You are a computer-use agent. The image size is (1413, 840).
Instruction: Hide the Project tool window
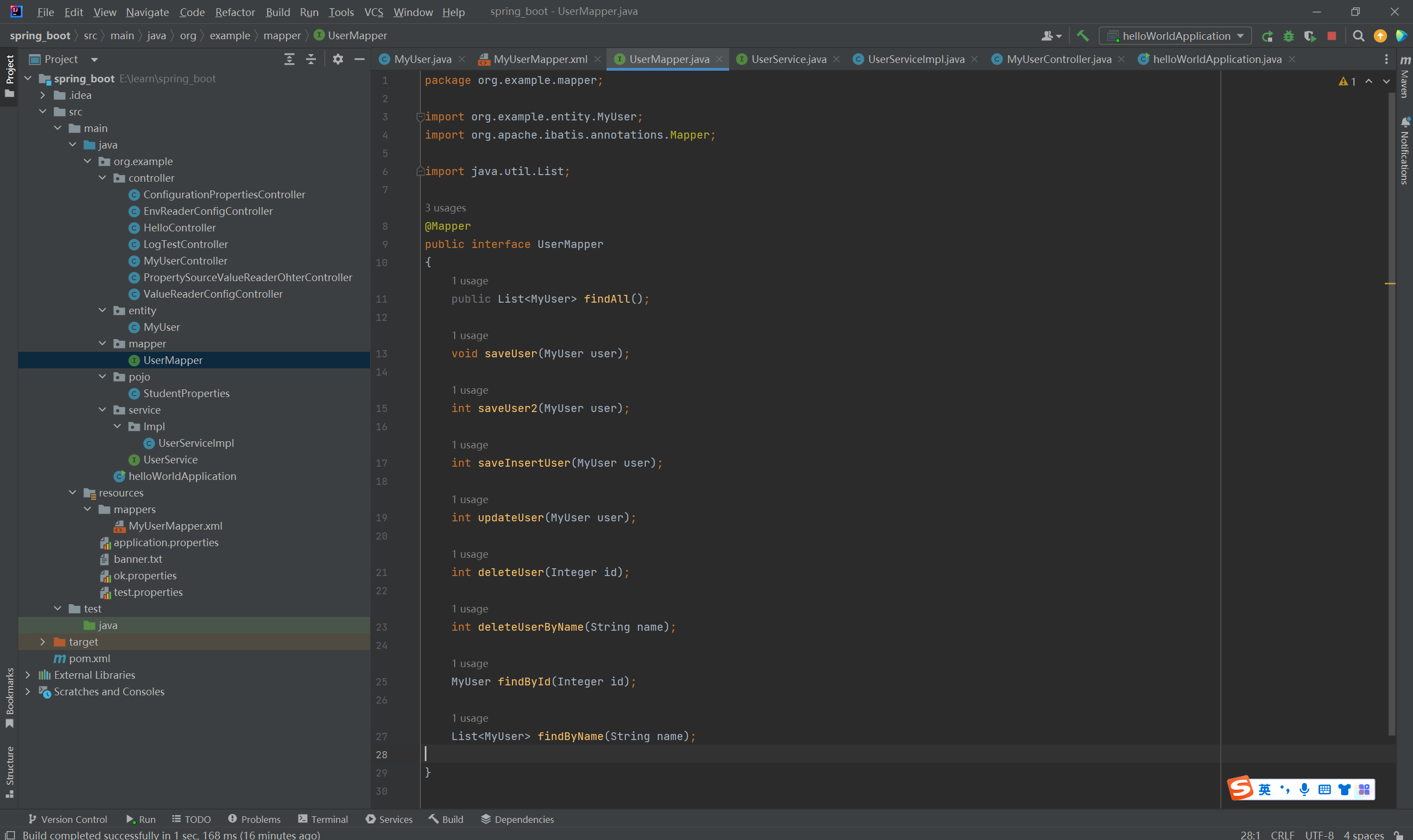(x=360, y=59)
